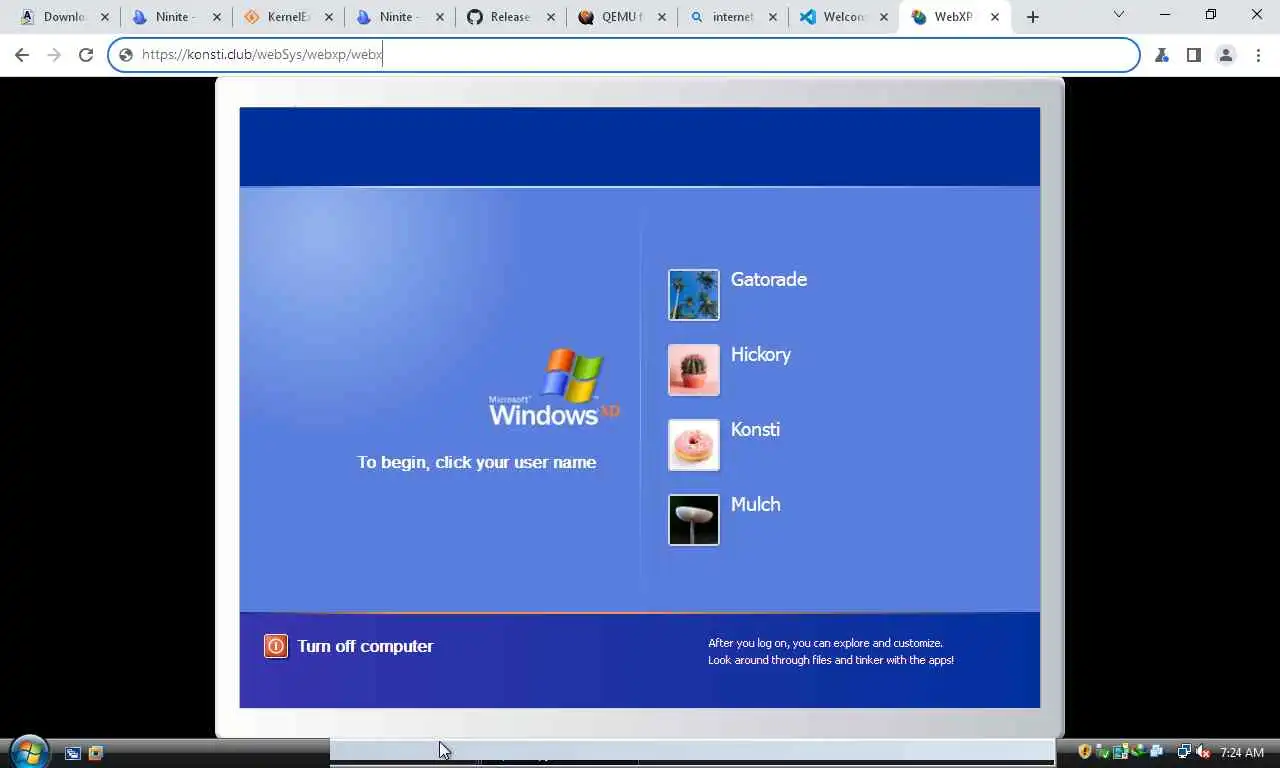Close the WebXP tab
The height and width of the screenshot is (768, 1280).
coord(995,17)
